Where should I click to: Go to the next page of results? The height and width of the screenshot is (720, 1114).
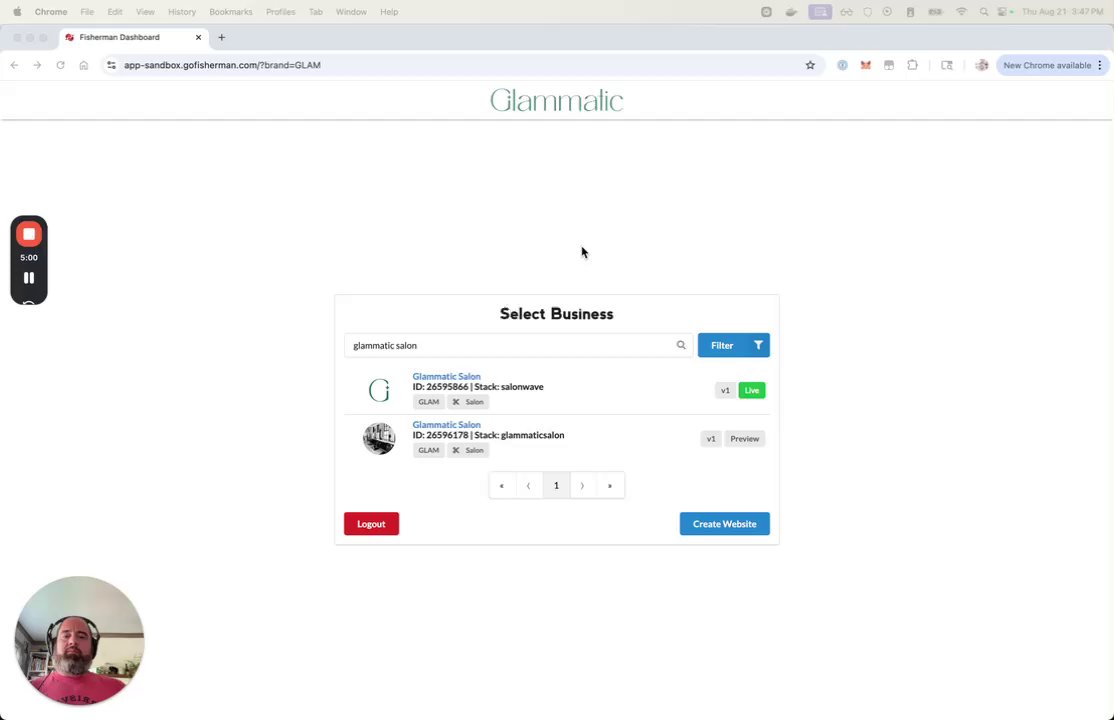coord(583,485)
